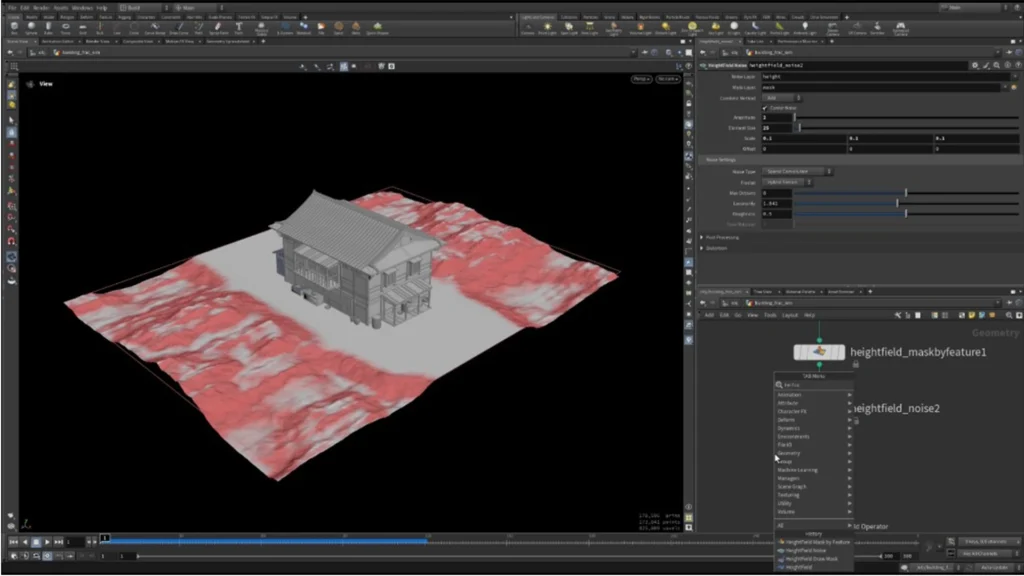This screenshot has width=1024, height=576.
Task: Open the parameter pane gear menu
Action: coord(975,65)
